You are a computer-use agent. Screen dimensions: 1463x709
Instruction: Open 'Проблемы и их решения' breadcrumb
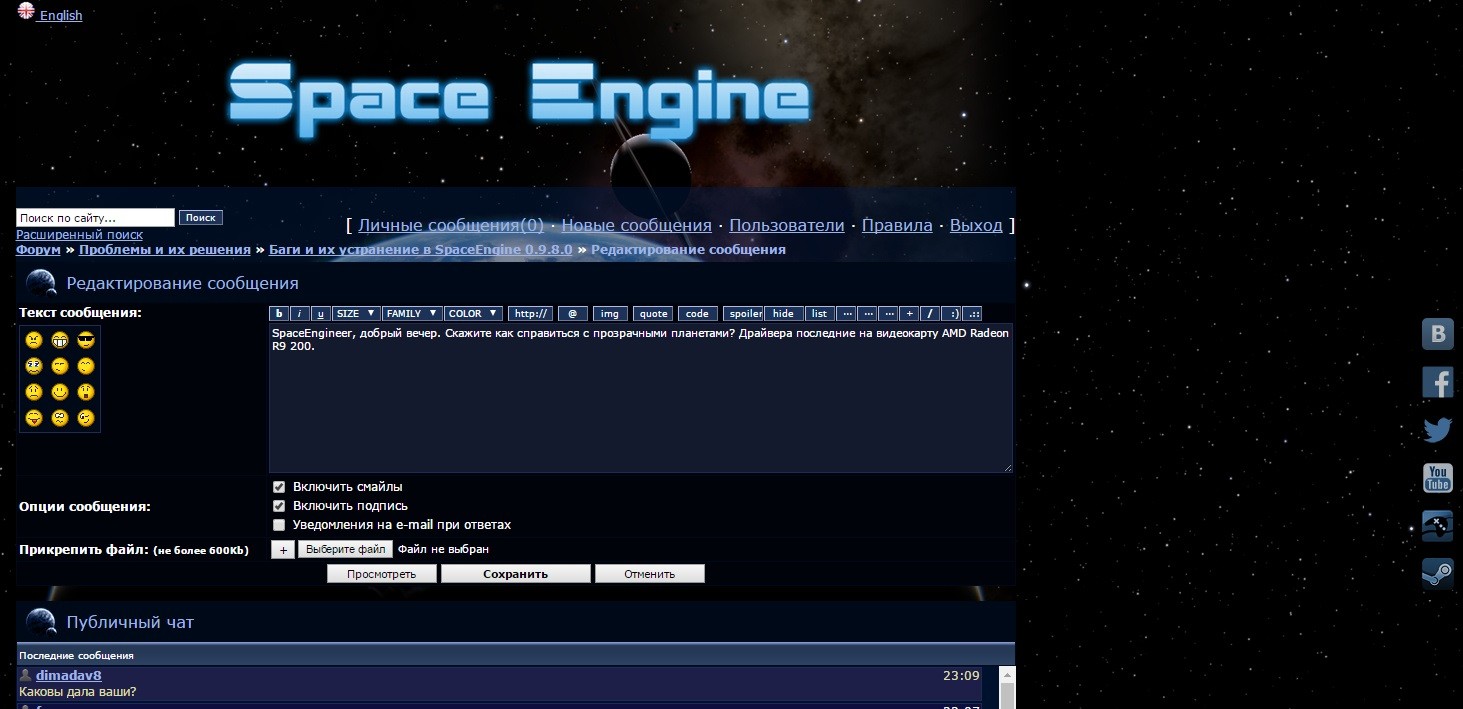click(x=165, y=249)
